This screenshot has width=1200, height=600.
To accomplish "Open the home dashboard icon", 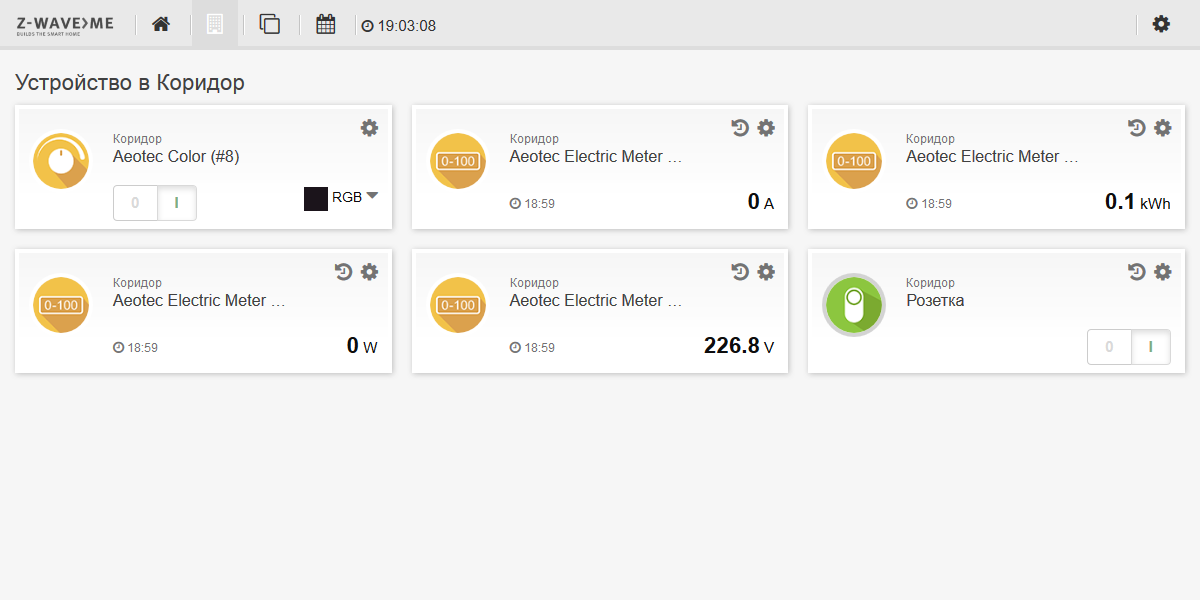I will click(161, 24).
